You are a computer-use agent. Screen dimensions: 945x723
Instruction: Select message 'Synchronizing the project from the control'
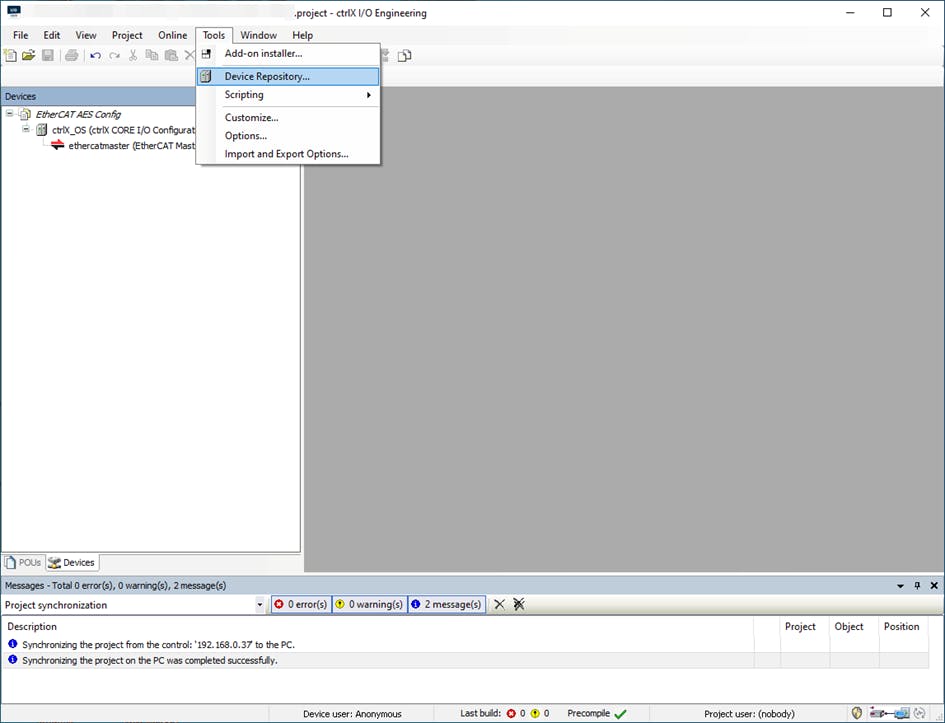click(465, 644)
